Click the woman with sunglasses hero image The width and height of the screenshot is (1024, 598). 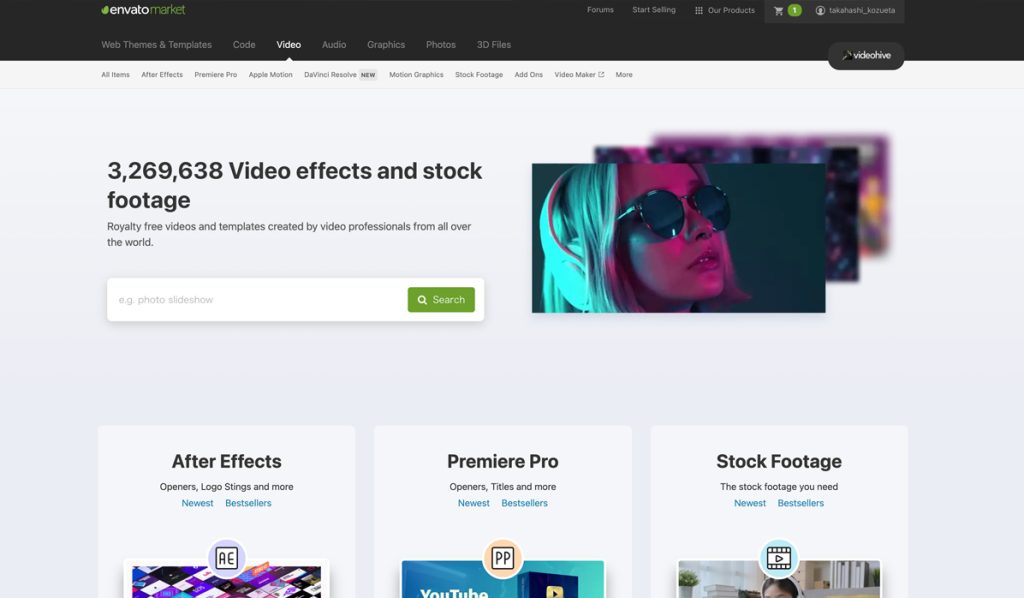679,238
